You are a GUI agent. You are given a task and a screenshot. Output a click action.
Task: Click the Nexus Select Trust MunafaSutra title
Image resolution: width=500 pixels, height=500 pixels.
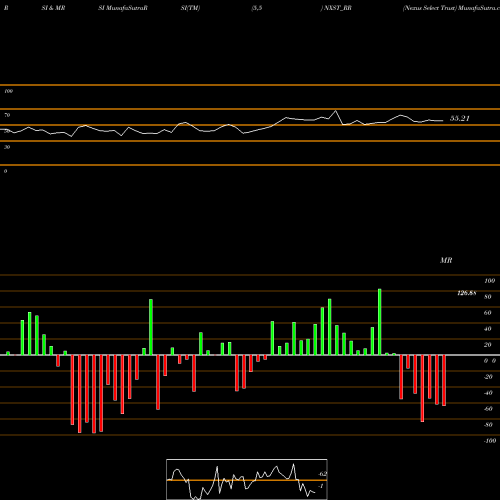[451, 8]
